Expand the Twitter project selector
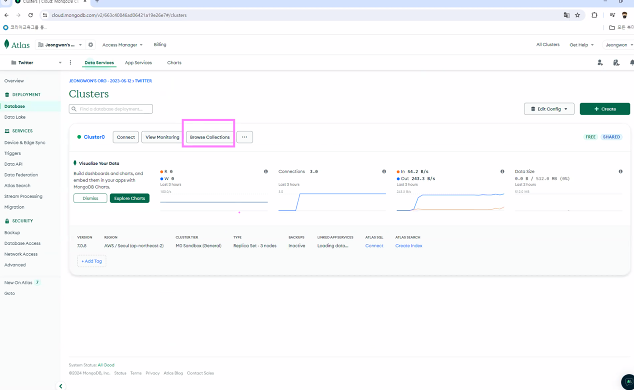The height and width of the screenshot is (390, 634). click(x=36, y=63)
